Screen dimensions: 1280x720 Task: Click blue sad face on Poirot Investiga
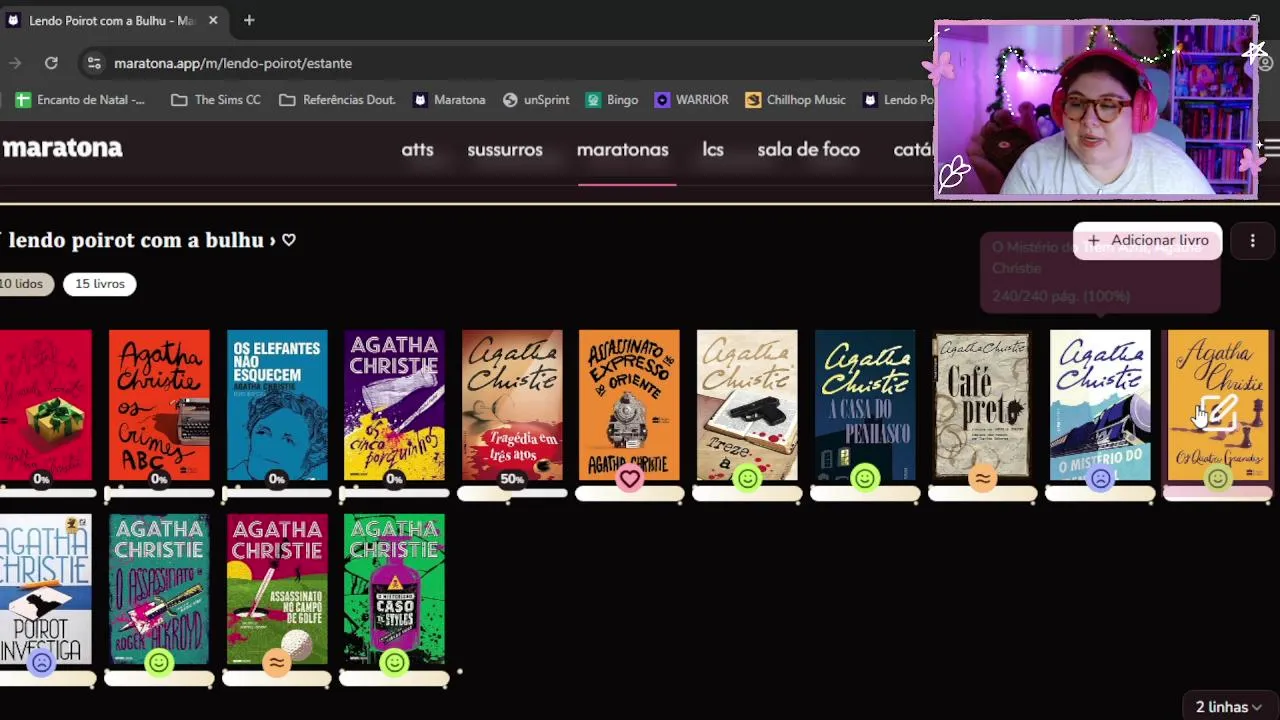(41, 663)
